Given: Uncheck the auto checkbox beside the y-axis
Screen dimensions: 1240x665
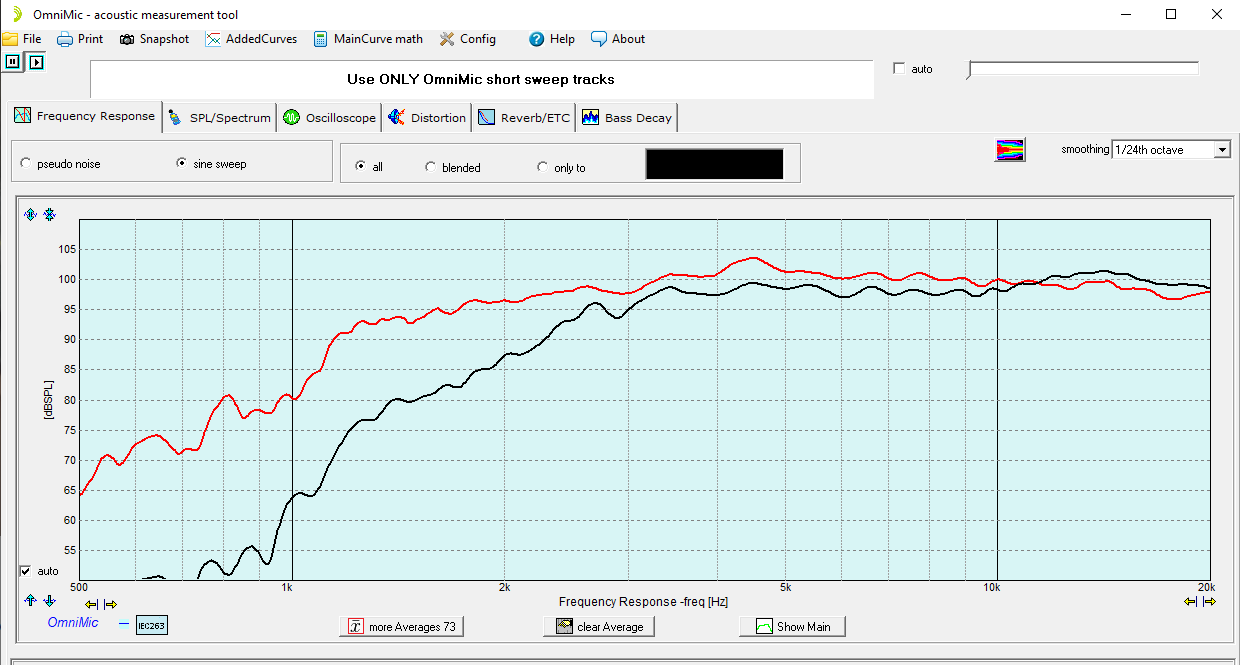Looking at the screenshot, I should [26, 571].
